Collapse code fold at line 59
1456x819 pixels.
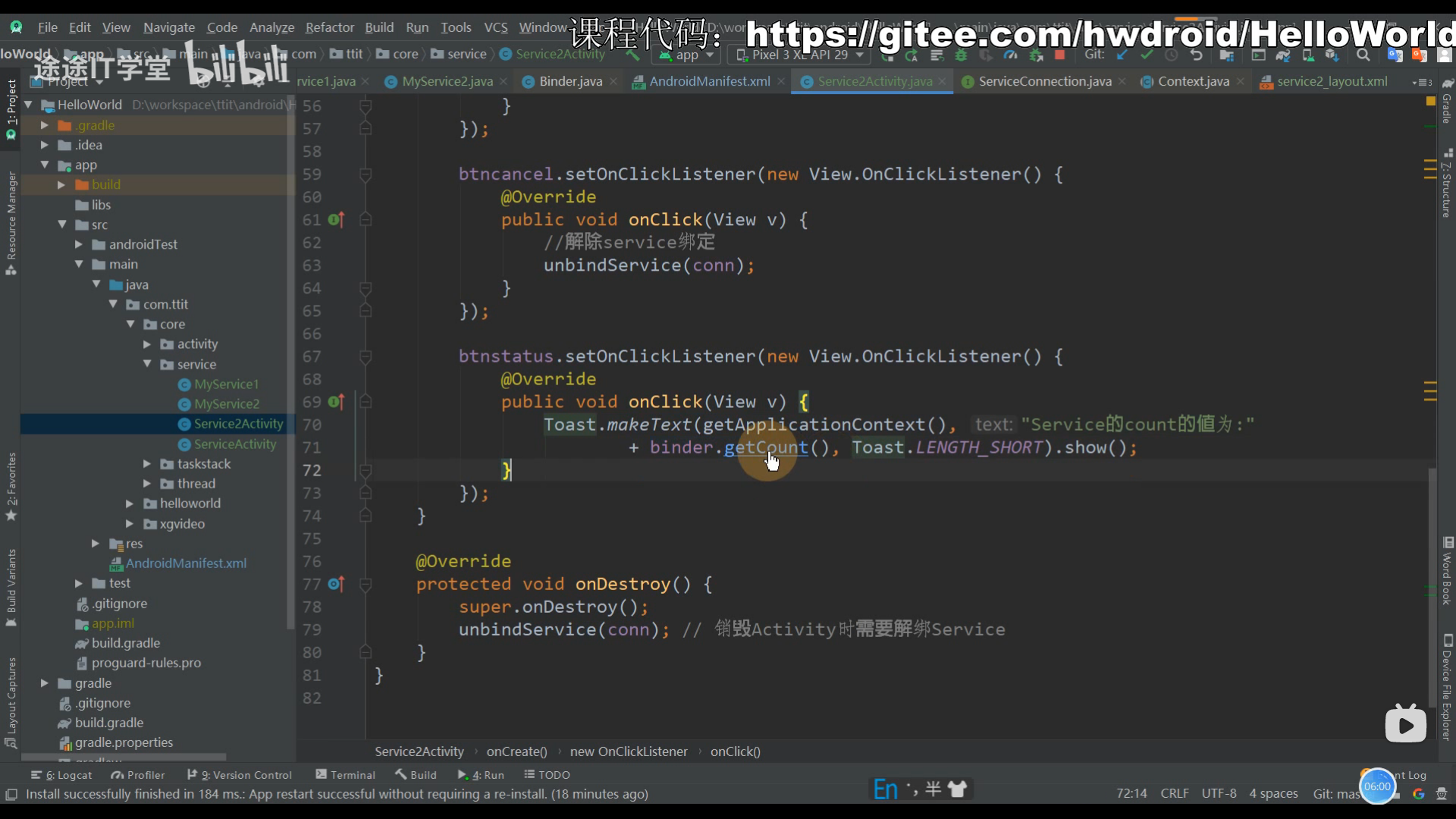pos(366,174)
